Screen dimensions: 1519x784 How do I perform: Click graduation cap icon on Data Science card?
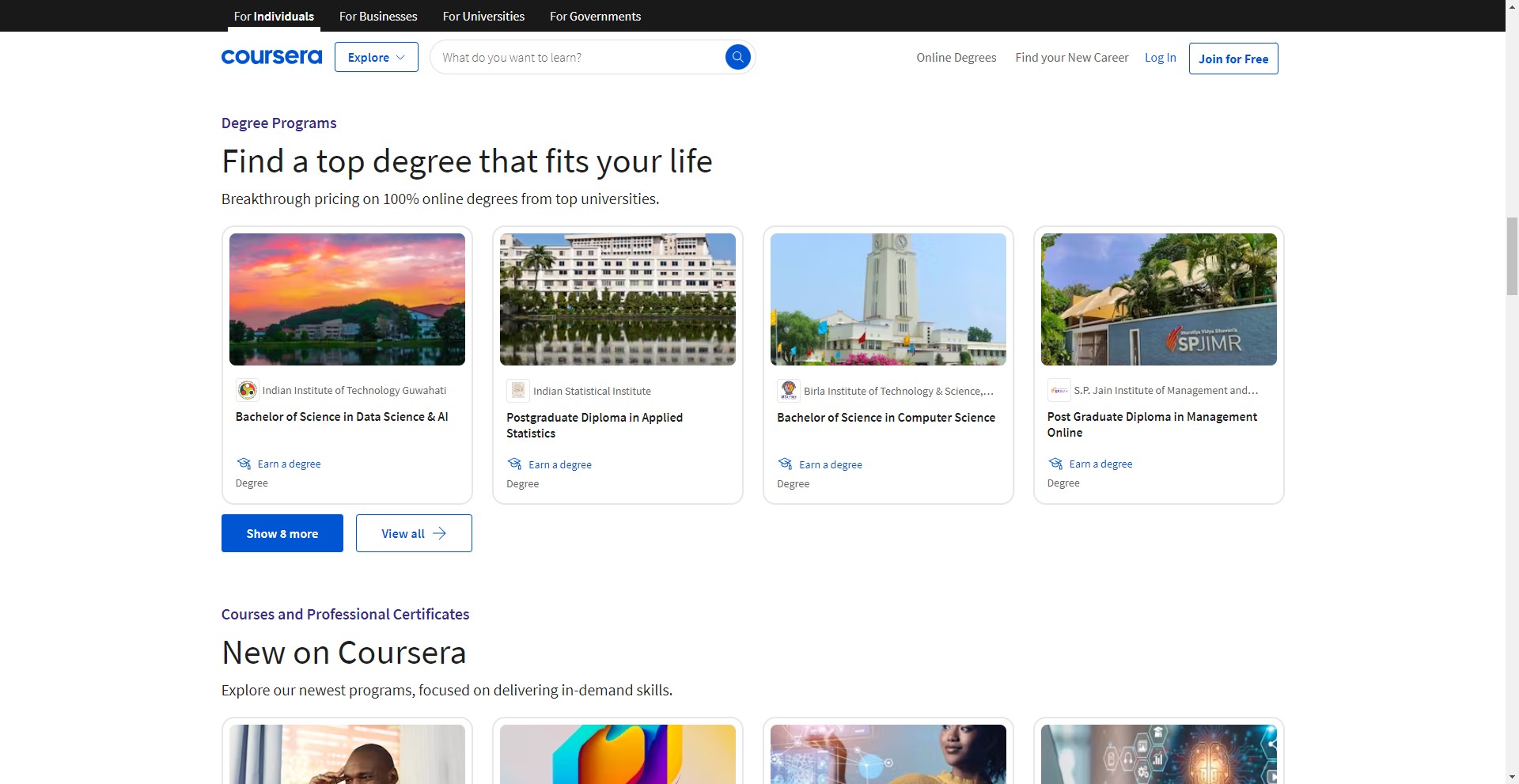point(244,464)
